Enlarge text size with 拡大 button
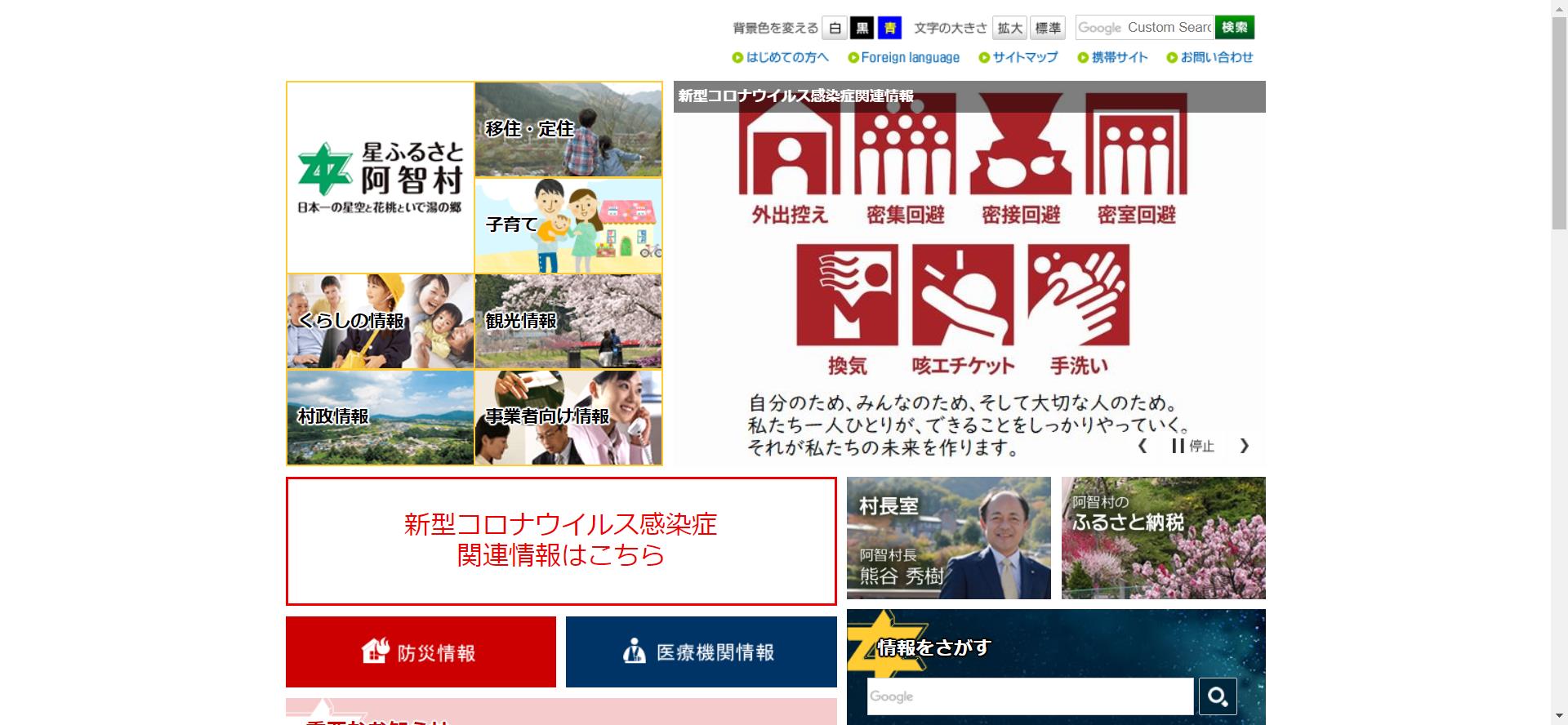The width and height of the screenshot is (1568, 725). click(x=1009, y=28)
